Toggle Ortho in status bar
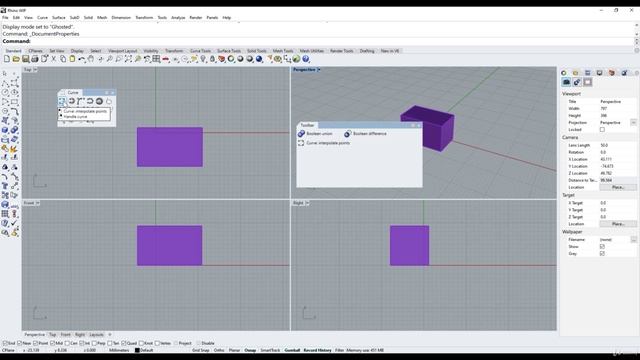 219,350
